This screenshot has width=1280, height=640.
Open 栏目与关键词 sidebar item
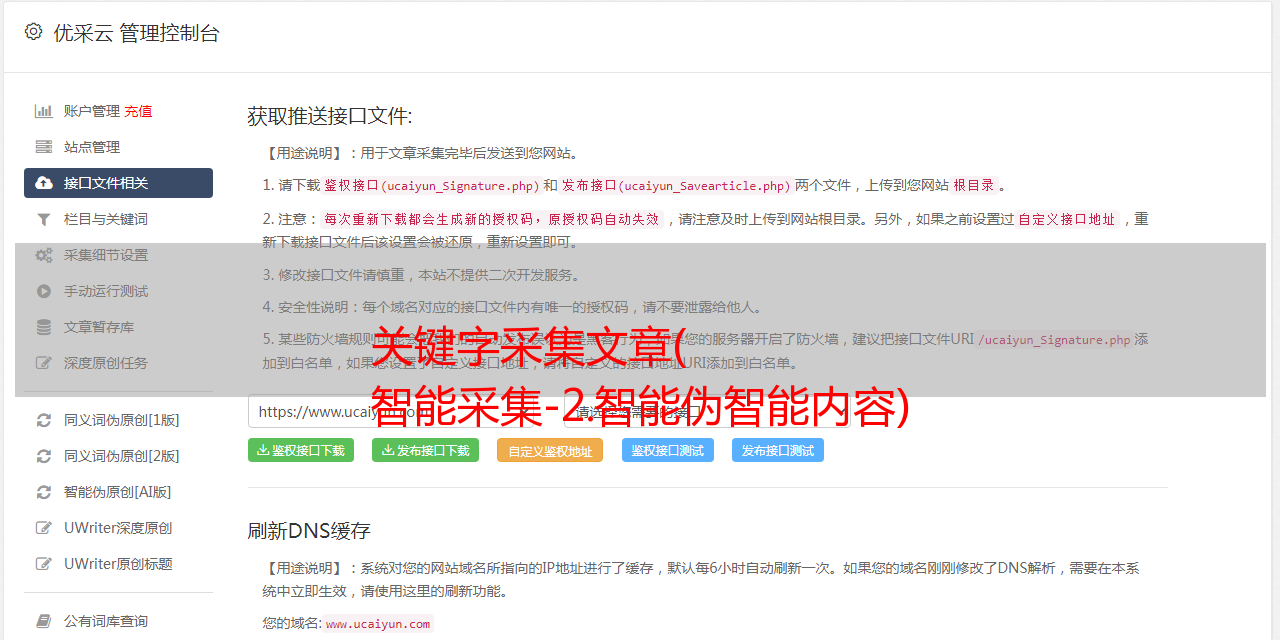[x=118, y=219]
